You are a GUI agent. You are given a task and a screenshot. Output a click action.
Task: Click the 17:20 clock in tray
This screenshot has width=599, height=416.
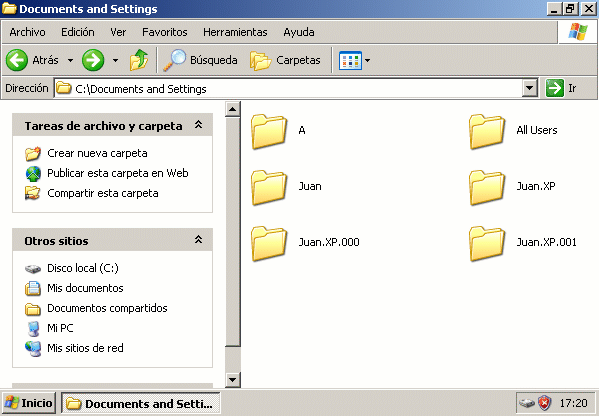coord(573,403)
